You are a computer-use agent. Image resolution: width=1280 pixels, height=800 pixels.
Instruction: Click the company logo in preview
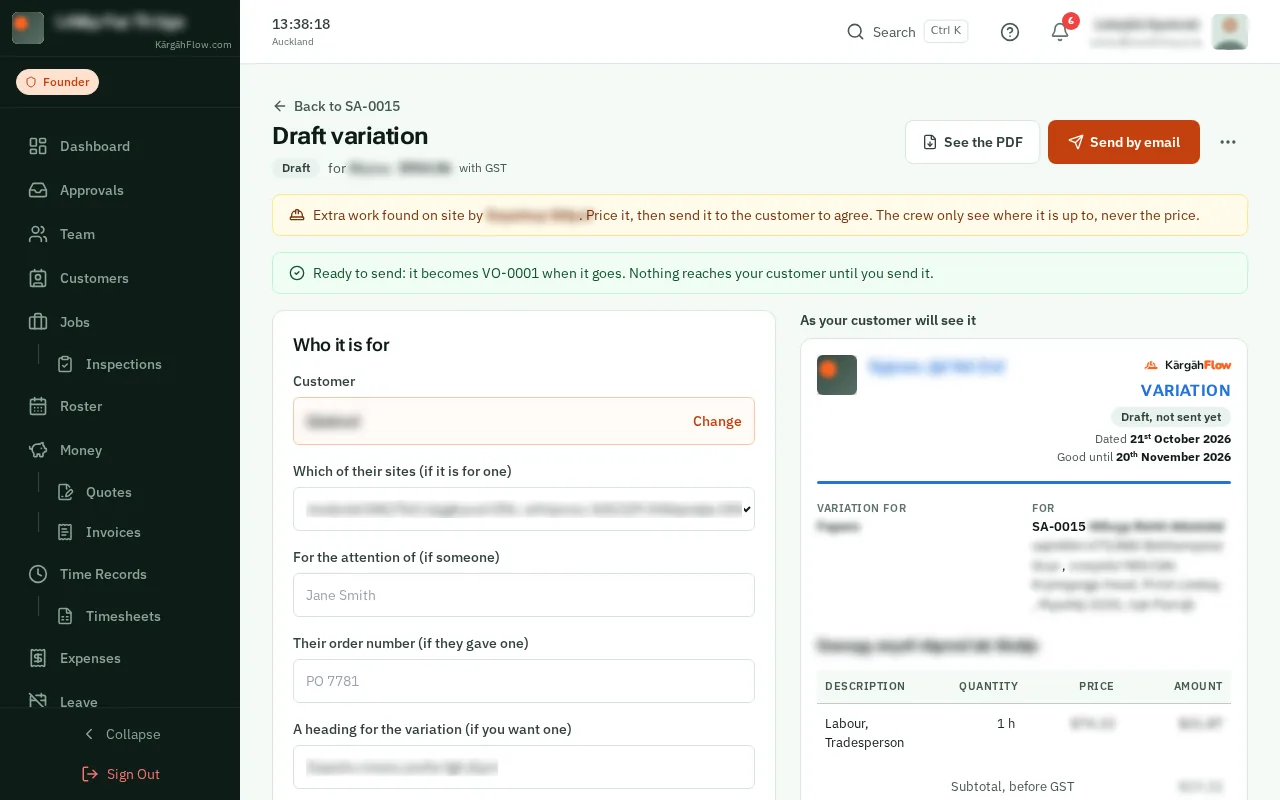pos(837,375)
